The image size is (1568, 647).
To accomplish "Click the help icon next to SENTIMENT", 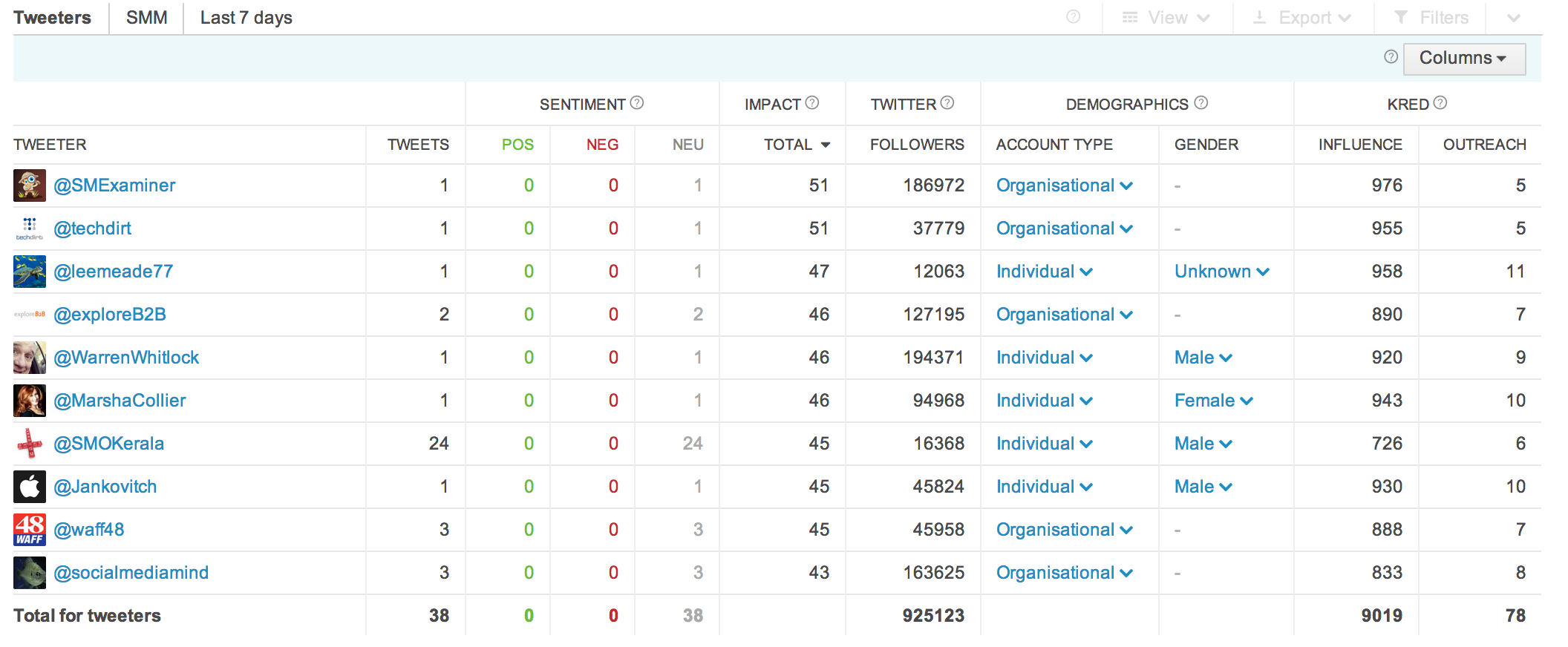I will point(636,103).
